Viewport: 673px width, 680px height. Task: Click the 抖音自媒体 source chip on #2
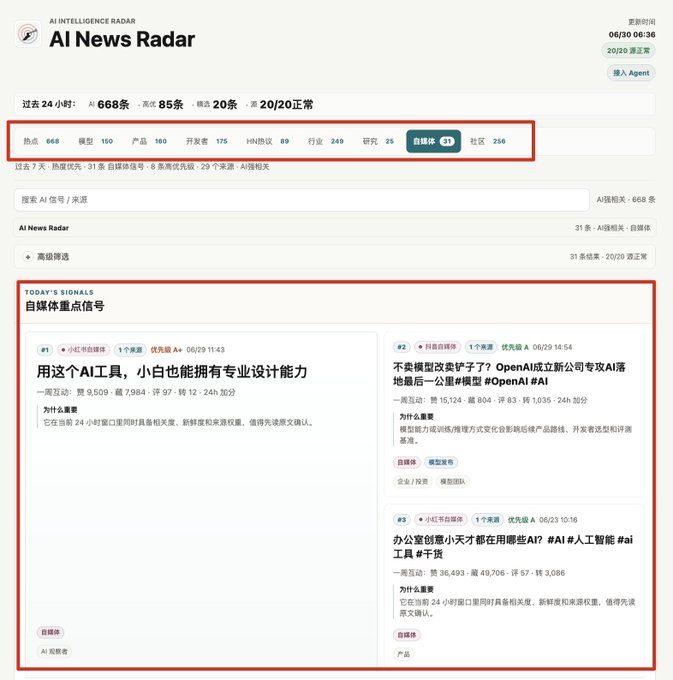438,347
